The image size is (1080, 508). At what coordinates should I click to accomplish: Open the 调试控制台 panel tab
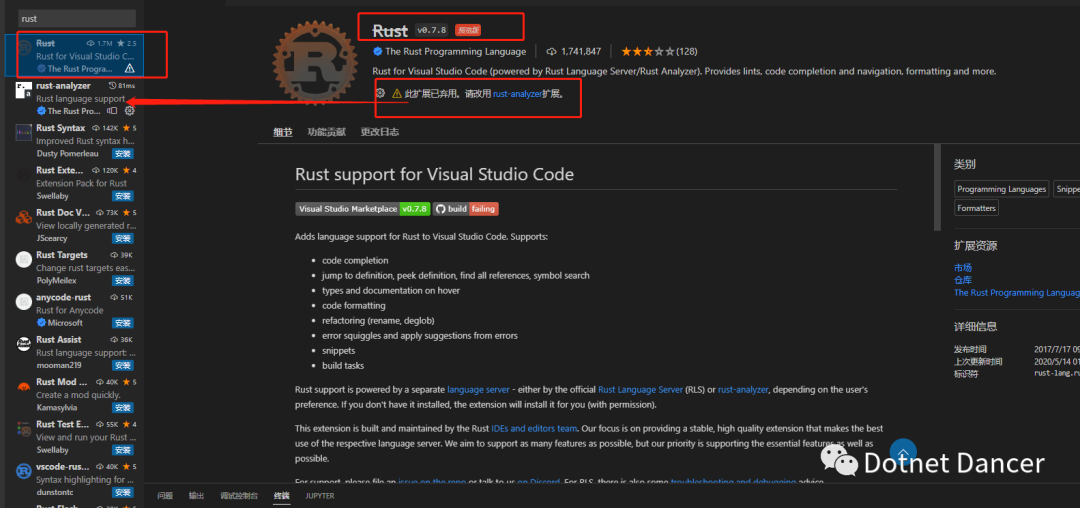click(x=239, y=496)
